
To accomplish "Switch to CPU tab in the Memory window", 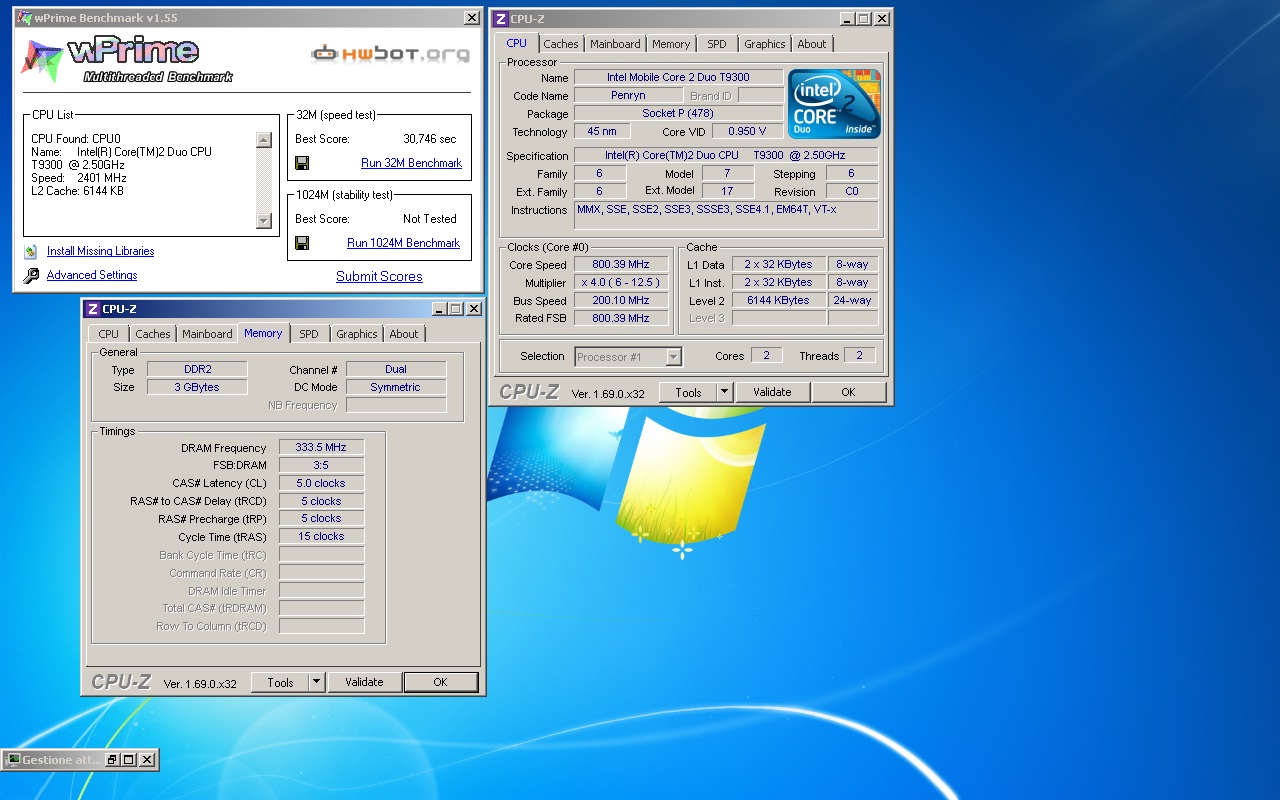I will (109, 334).
